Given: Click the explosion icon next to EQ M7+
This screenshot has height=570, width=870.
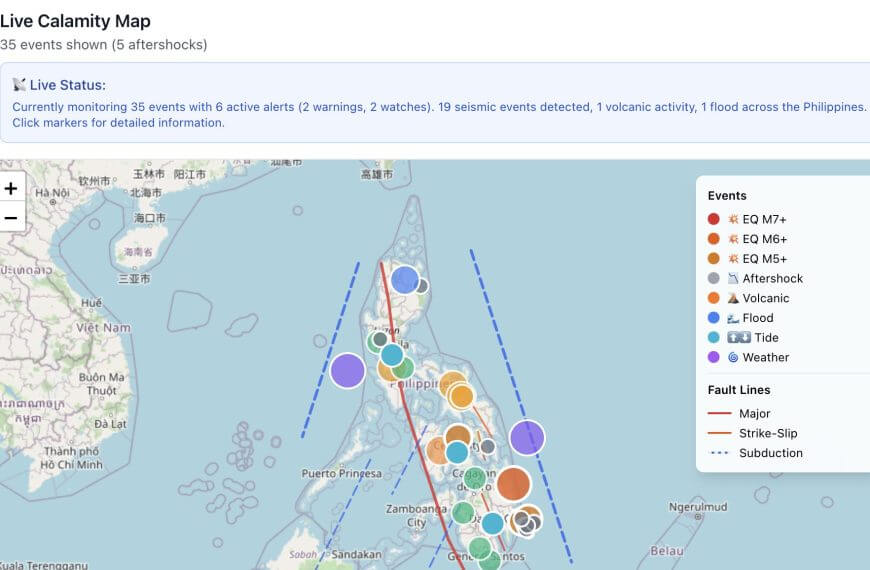Looking at the screenshot, I should [x=733, y=219].
